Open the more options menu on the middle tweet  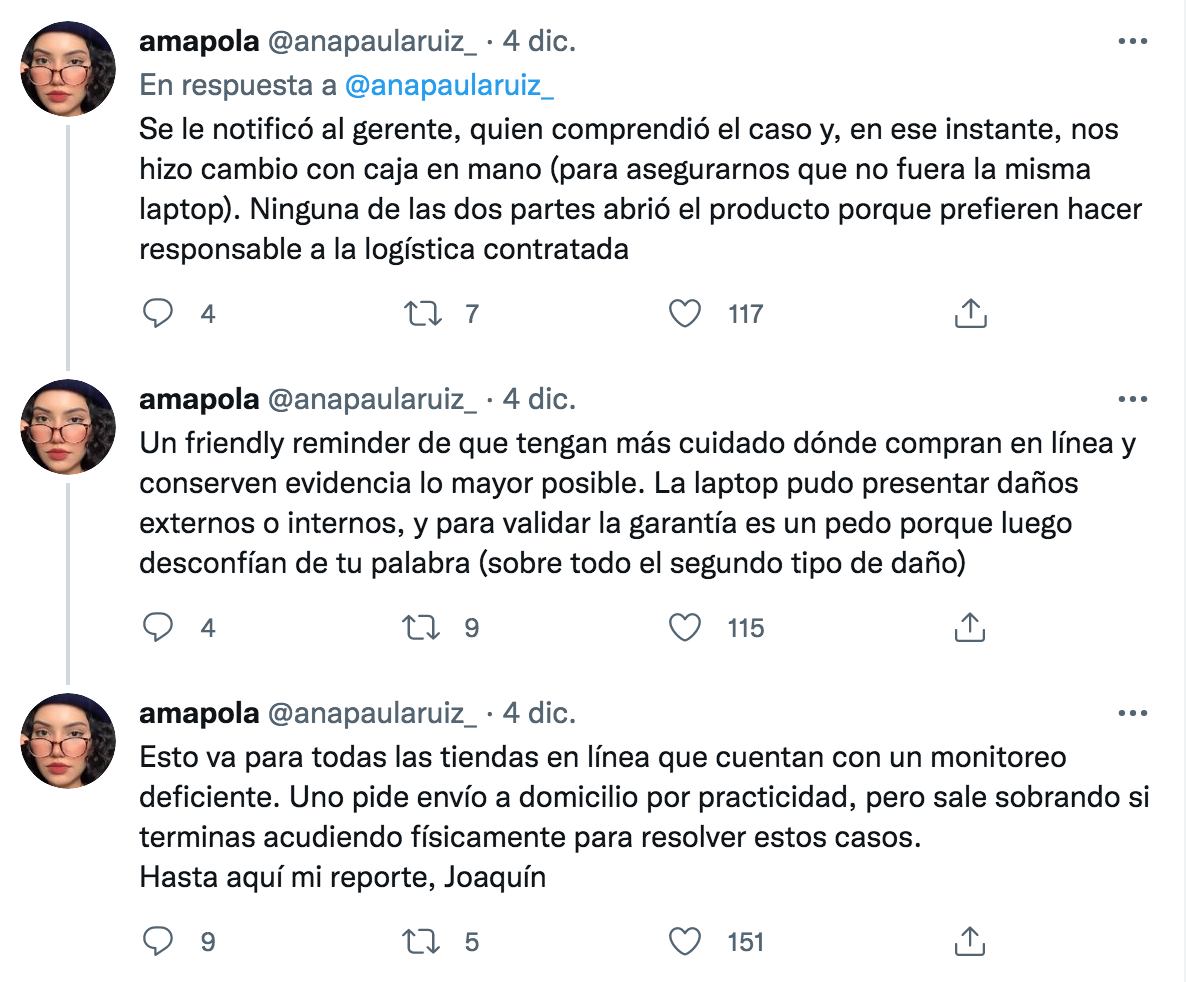(1133, 397)
